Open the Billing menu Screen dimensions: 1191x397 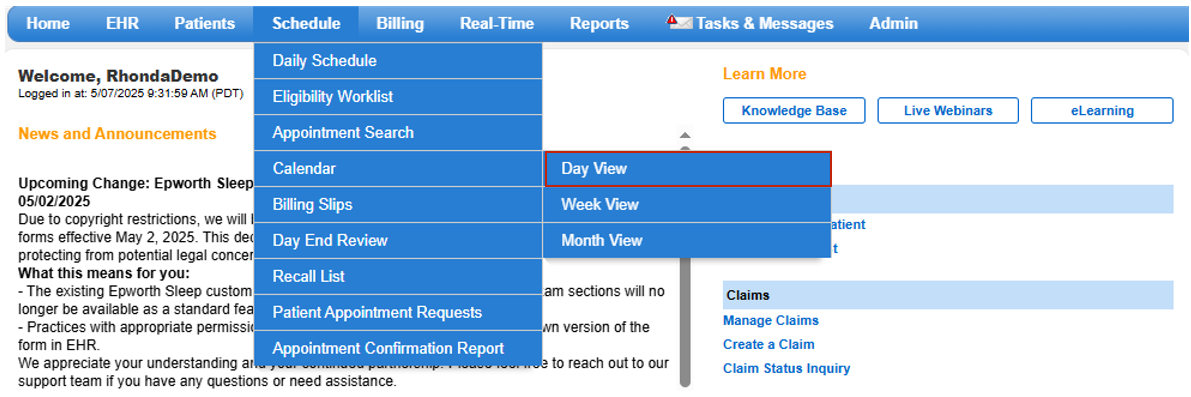(x=400, y=24)
